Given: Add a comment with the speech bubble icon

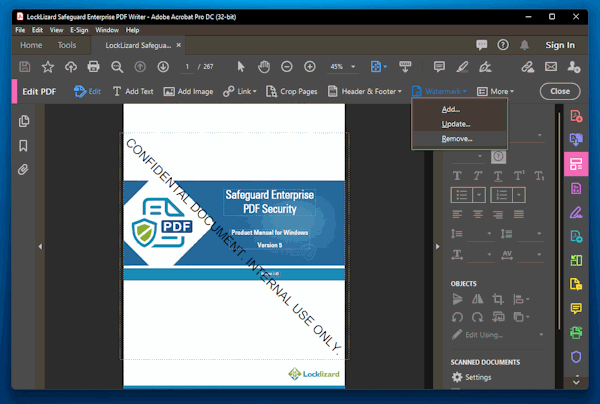Looking at the screenshot, I should point(439,67).
